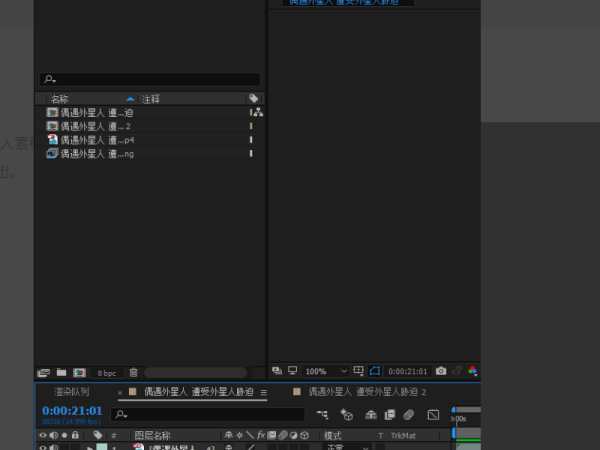
Task: Open the timeline panel menu for active comp
Action: 264,393
